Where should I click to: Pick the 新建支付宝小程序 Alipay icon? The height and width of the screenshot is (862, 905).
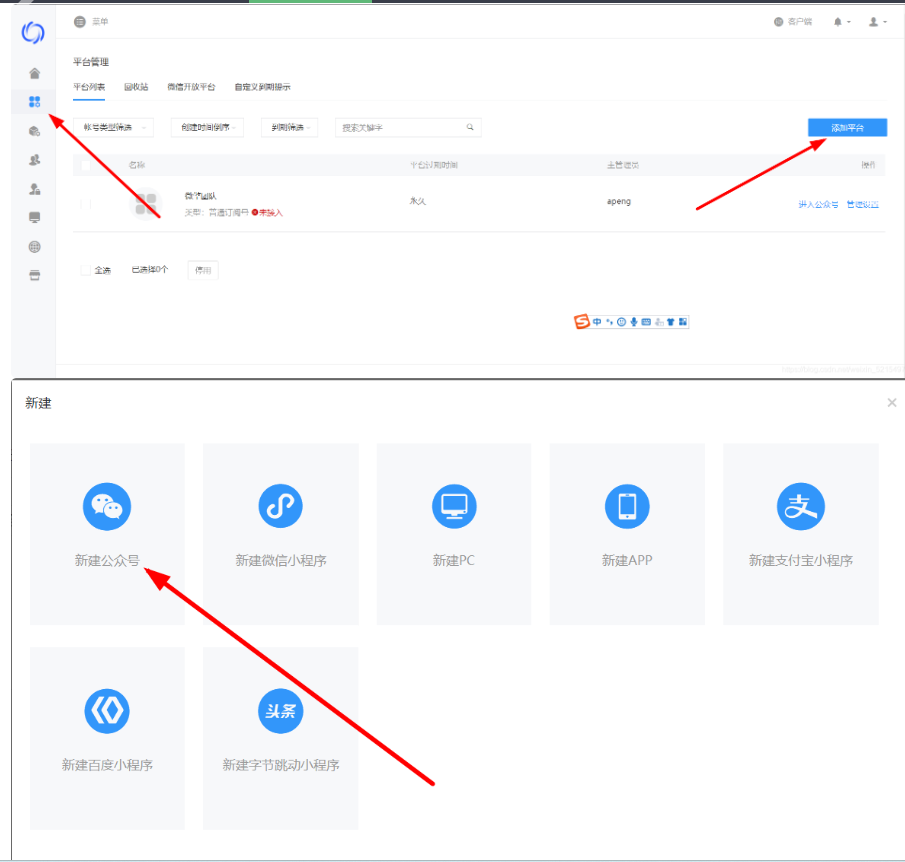(x=800, y=507)
